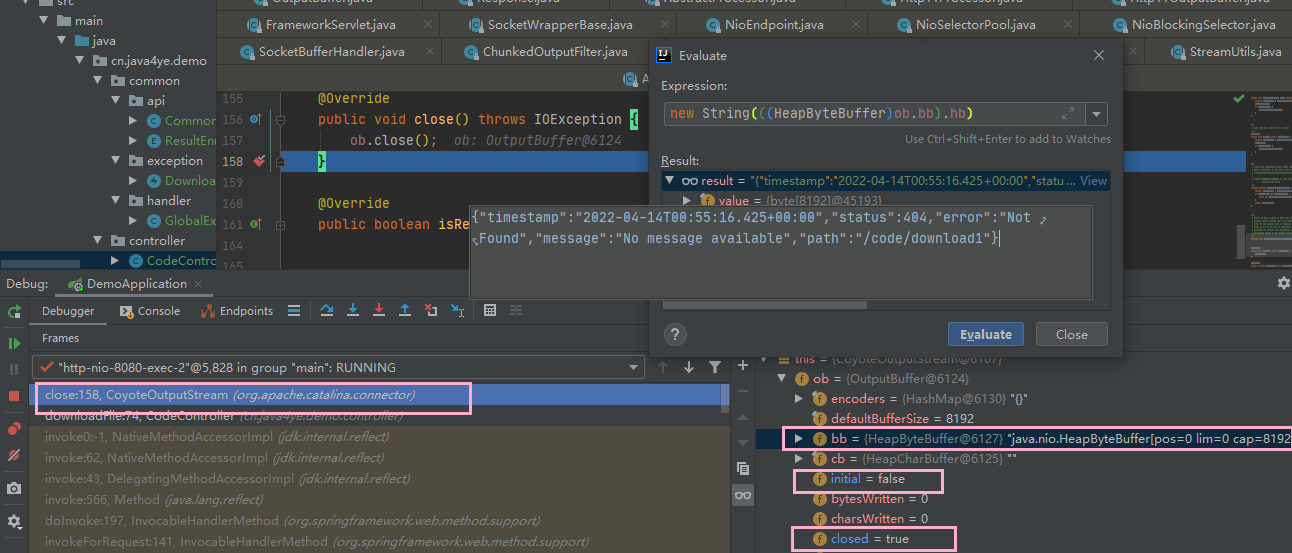
Task: Click the Close button in Evaluate dialog
Action: [1071, 334]
